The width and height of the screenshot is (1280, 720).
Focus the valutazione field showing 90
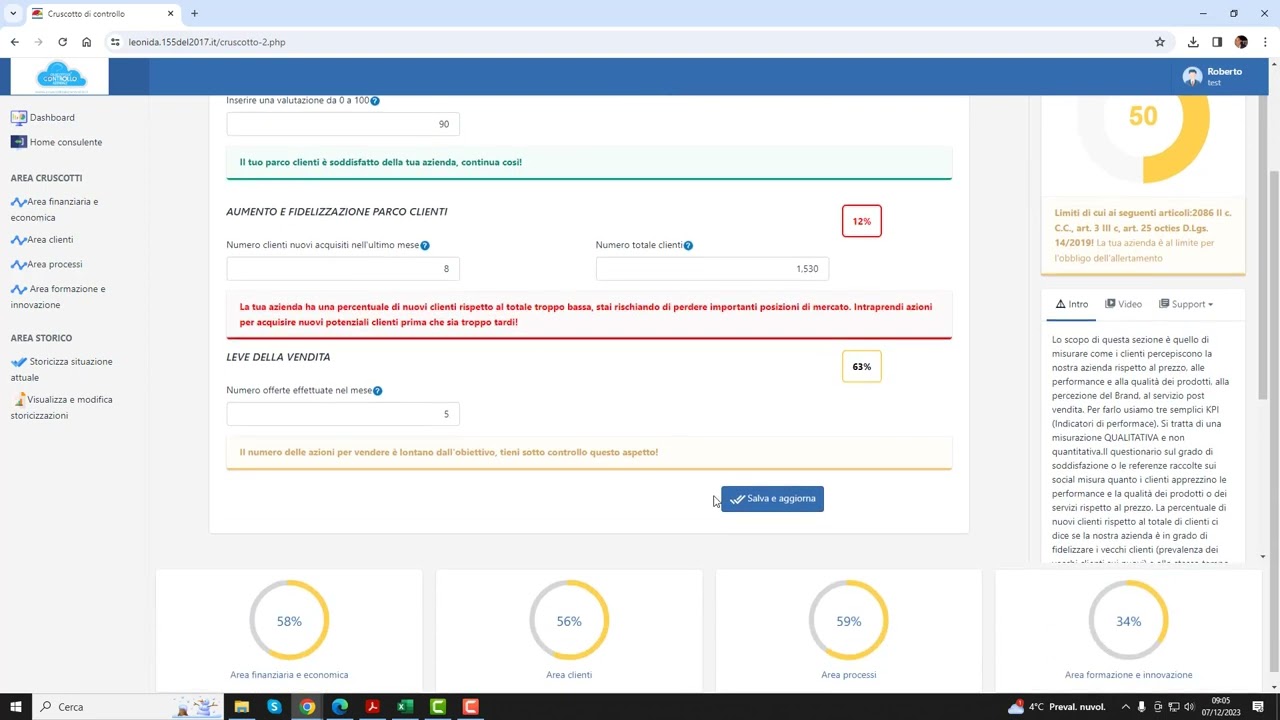343,124
